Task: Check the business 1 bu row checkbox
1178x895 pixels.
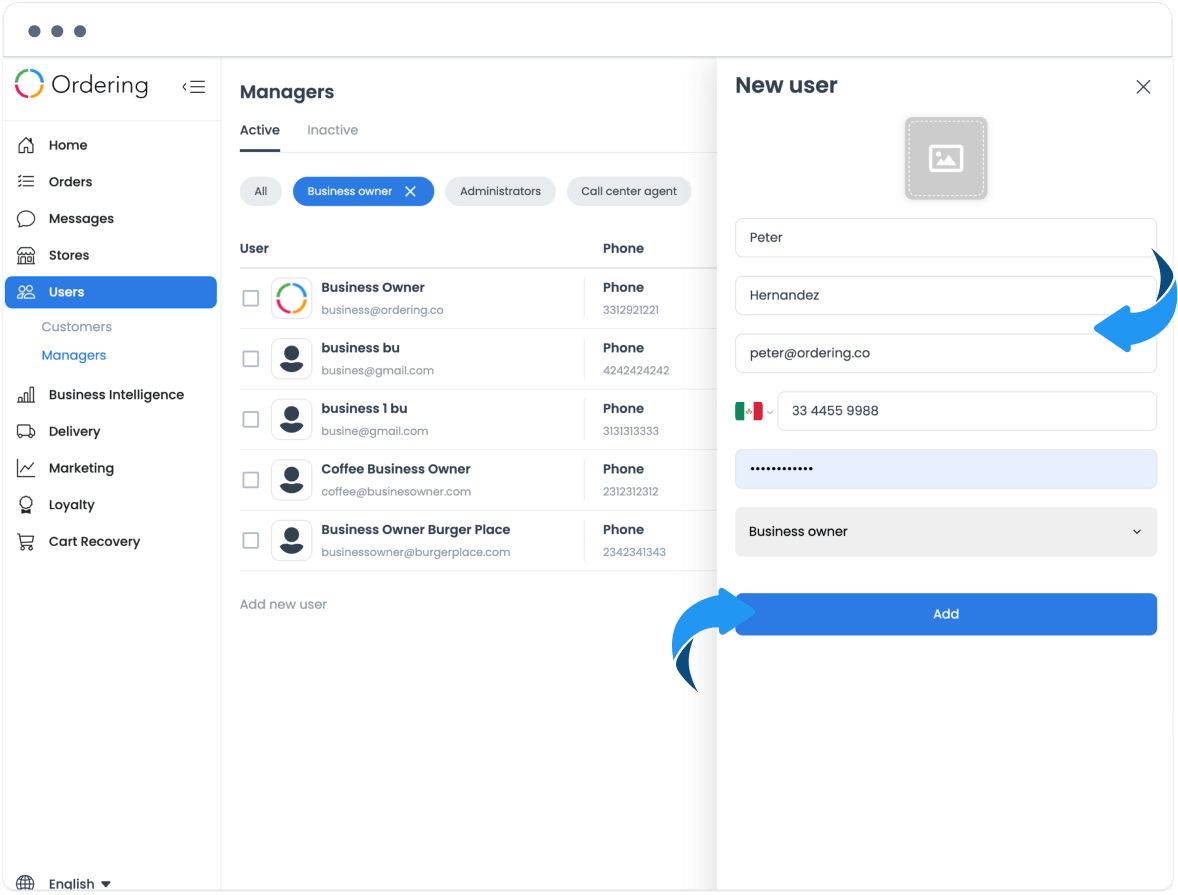Action: 251,419
